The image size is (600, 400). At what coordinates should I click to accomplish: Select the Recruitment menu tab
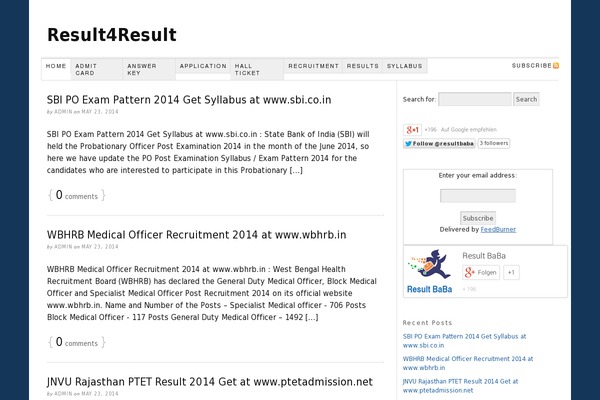click(313, 66)
